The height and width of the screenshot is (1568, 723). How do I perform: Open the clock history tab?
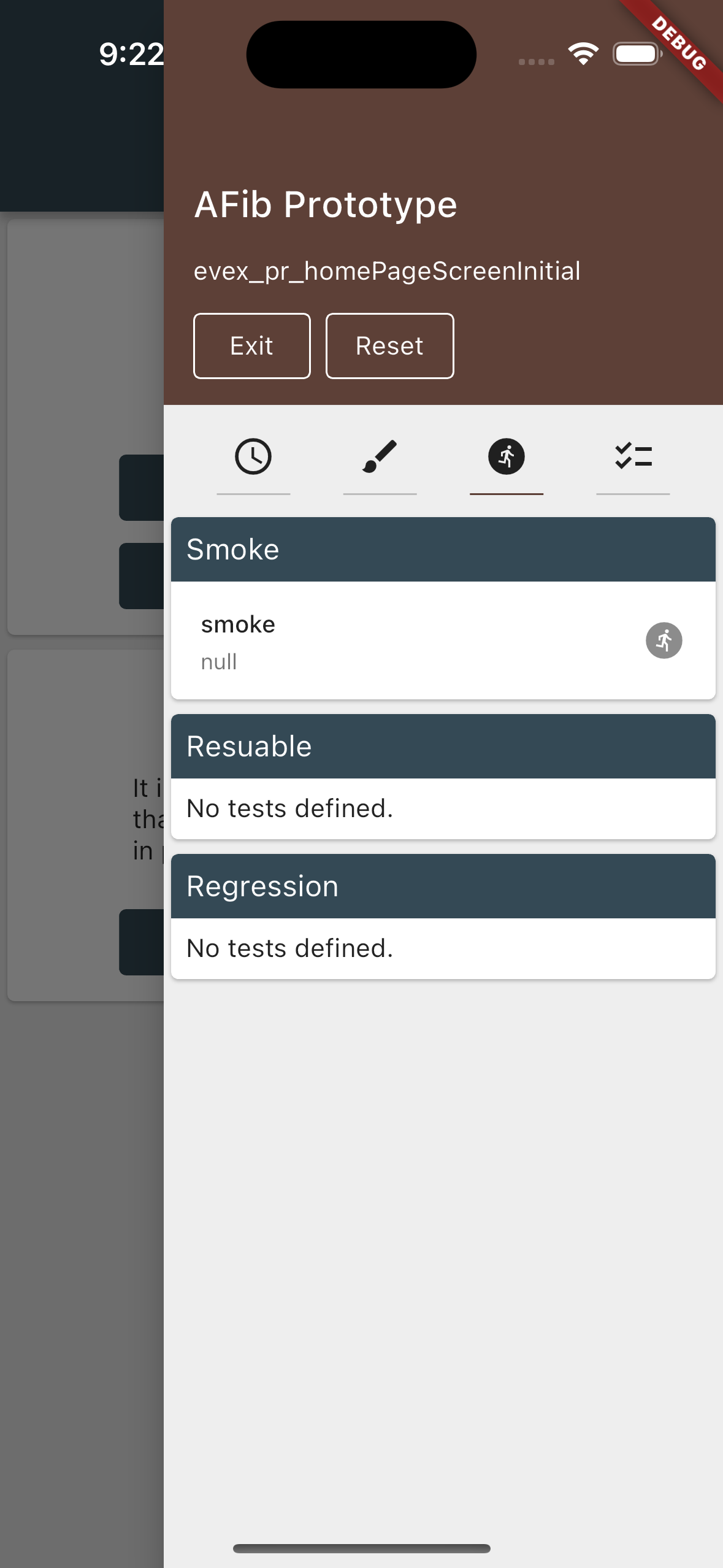click(x=253, y=457)
